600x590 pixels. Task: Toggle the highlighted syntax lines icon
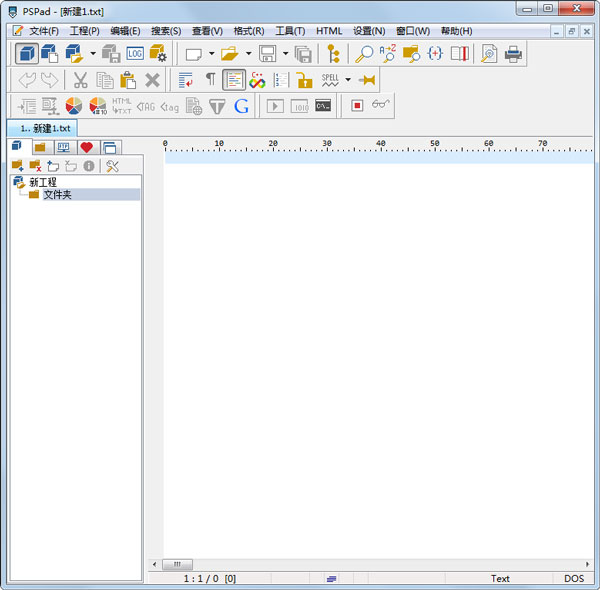[234, 80]
